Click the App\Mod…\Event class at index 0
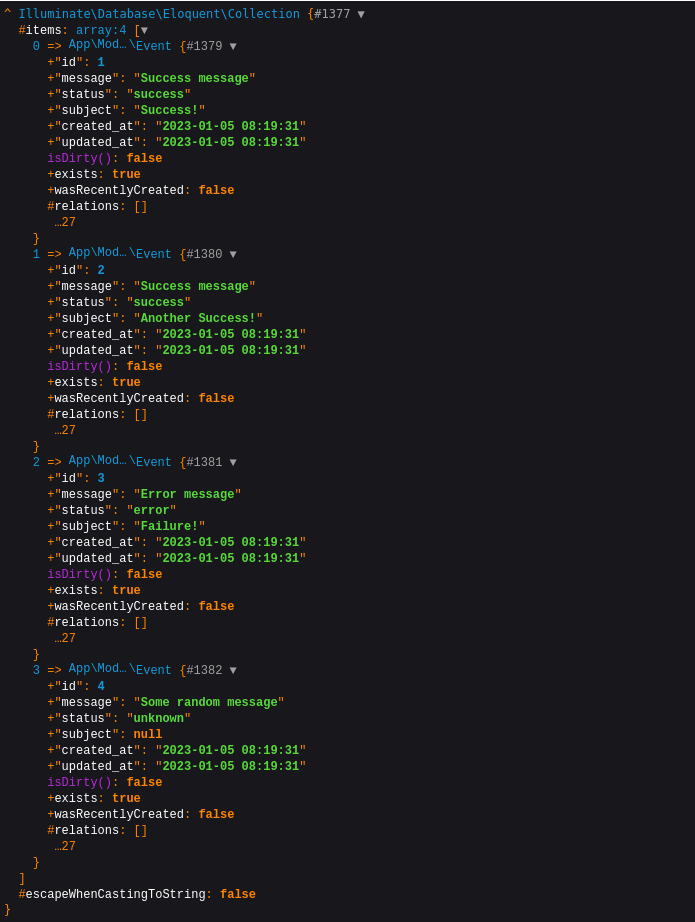This screenshot has height=922, width=695. (x=120, y=46)
